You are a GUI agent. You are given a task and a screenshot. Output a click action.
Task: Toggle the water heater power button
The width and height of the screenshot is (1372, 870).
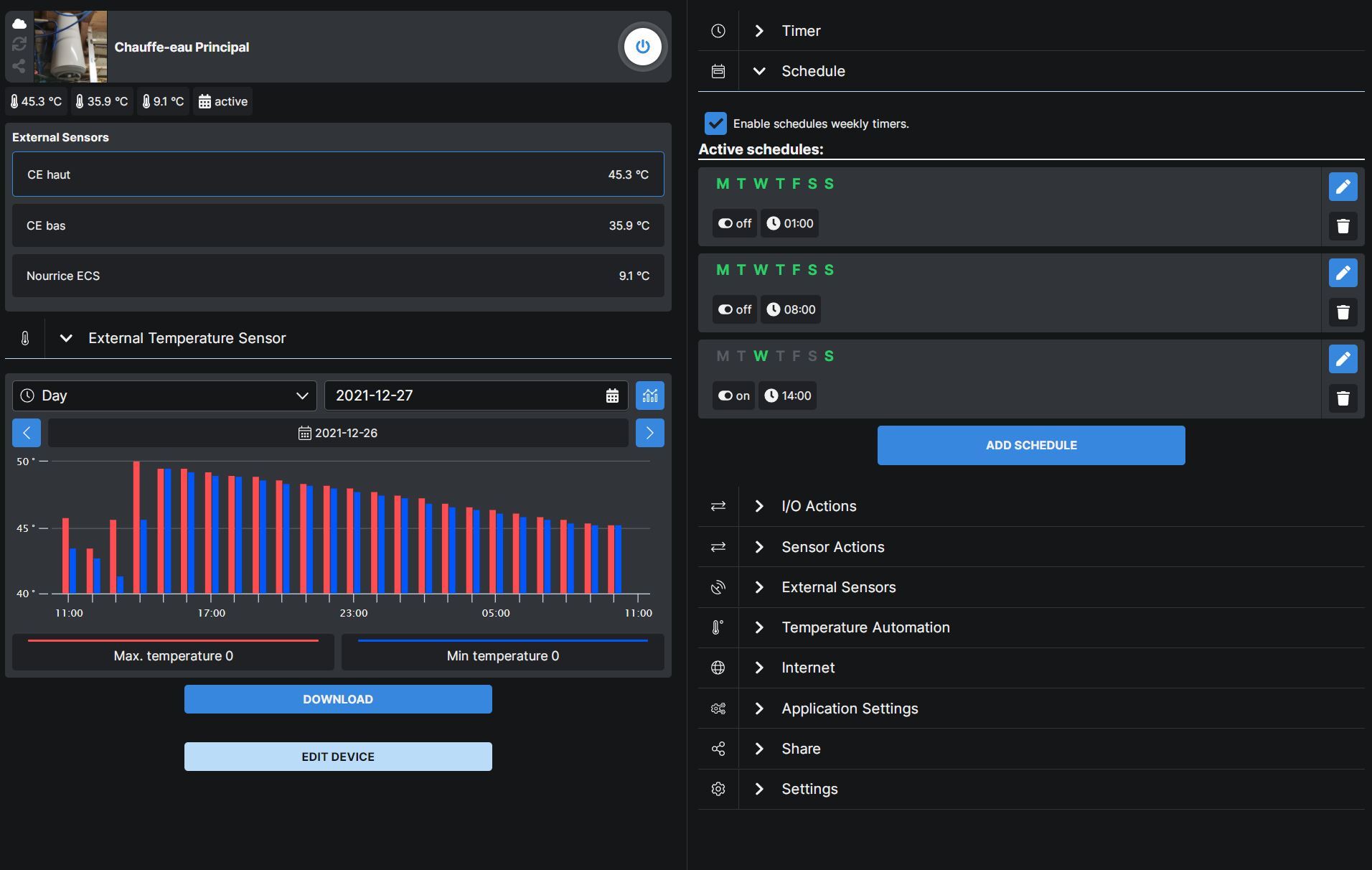[642, 47]
